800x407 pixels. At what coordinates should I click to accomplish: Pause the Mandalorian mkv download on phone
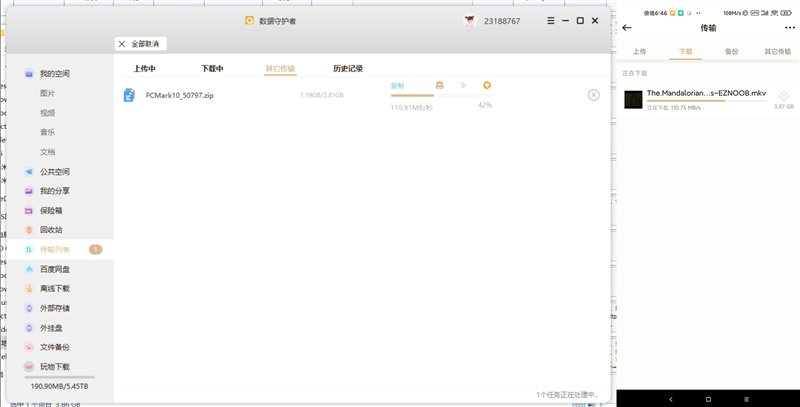coord(783,96)
